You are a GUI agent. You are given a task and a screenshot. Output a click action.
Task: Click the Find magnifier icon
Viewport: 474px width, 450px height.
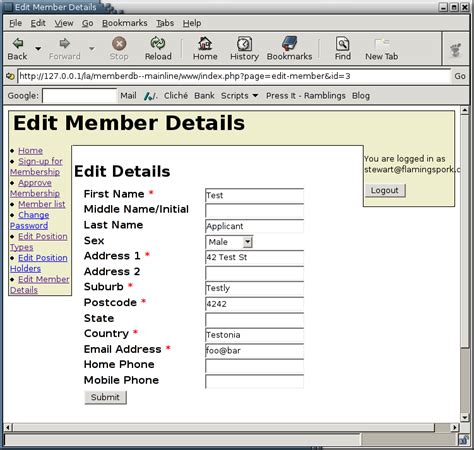(342, 44)
